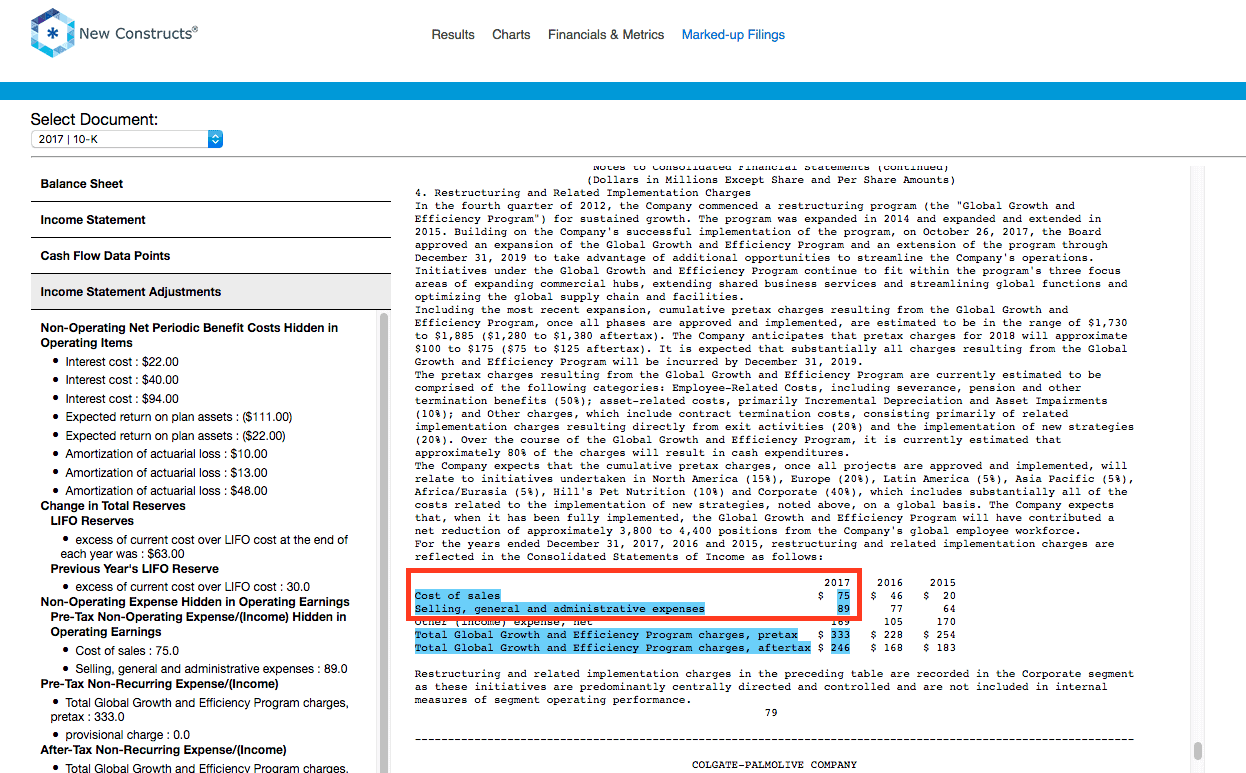Click the Restructuring and Related Implementation Charges heading
This screenshot has height=773, width=1246.
pos(582,193)
